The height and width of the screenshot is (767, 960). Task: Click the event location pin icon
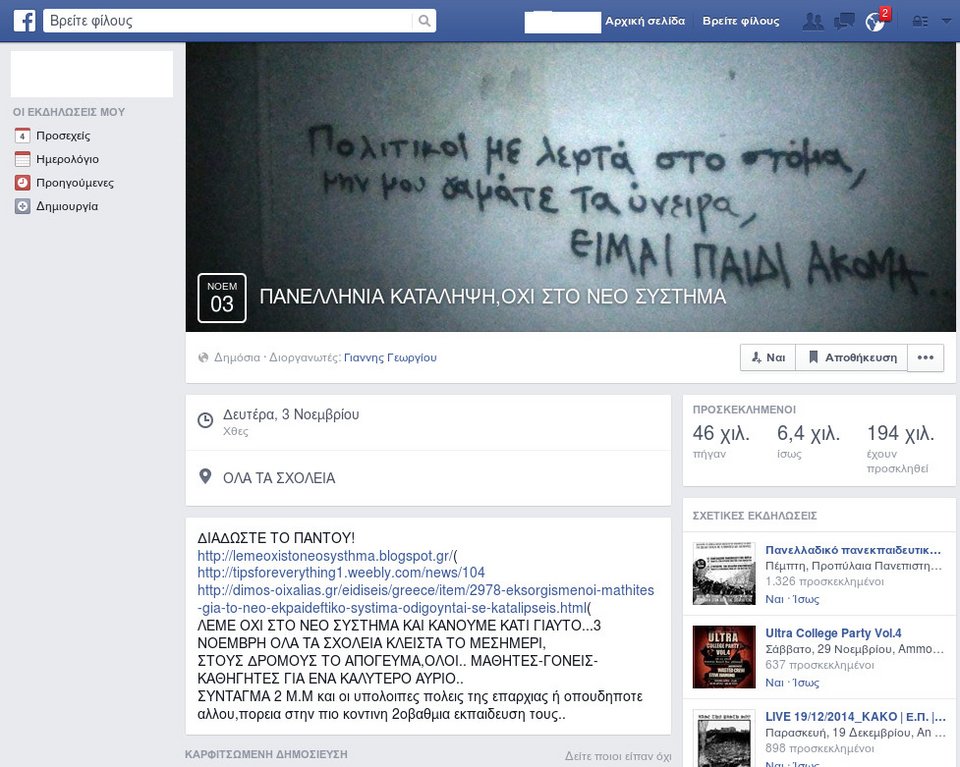tap(203, 477)
